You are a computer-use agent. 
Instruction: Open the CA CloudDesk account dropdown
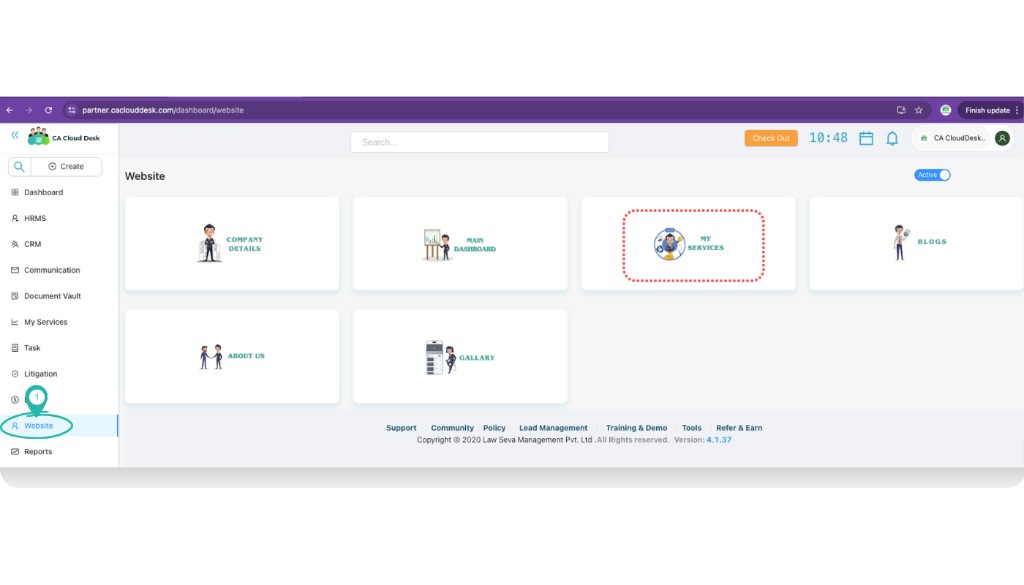click(x=958, y=138)
